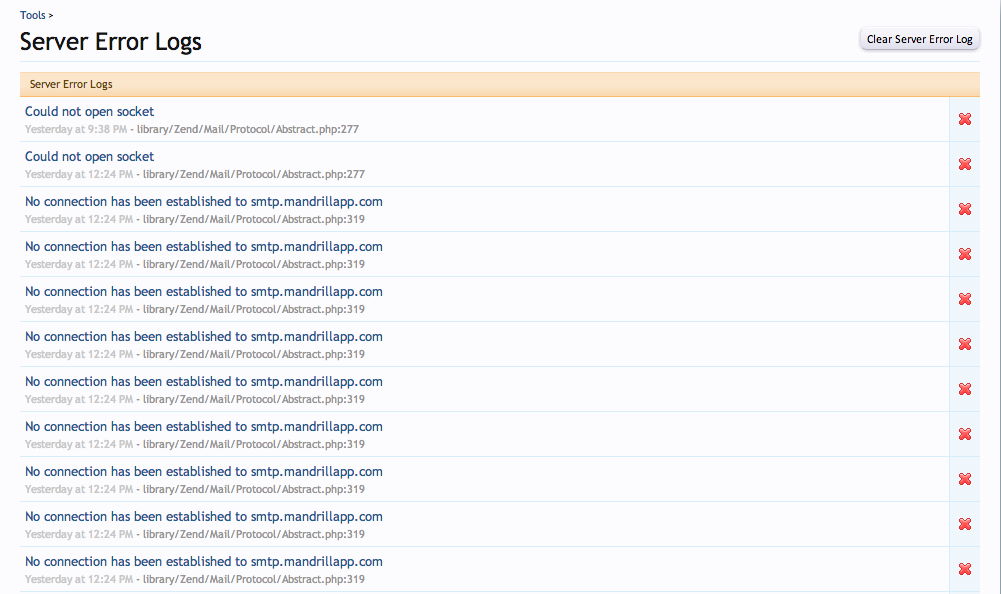Image resolution: width=1001 pixels, height=594 pixels.
Task: Delete the 9:38 PM 'Could not open socket' entry
Action: pos(965,119)
